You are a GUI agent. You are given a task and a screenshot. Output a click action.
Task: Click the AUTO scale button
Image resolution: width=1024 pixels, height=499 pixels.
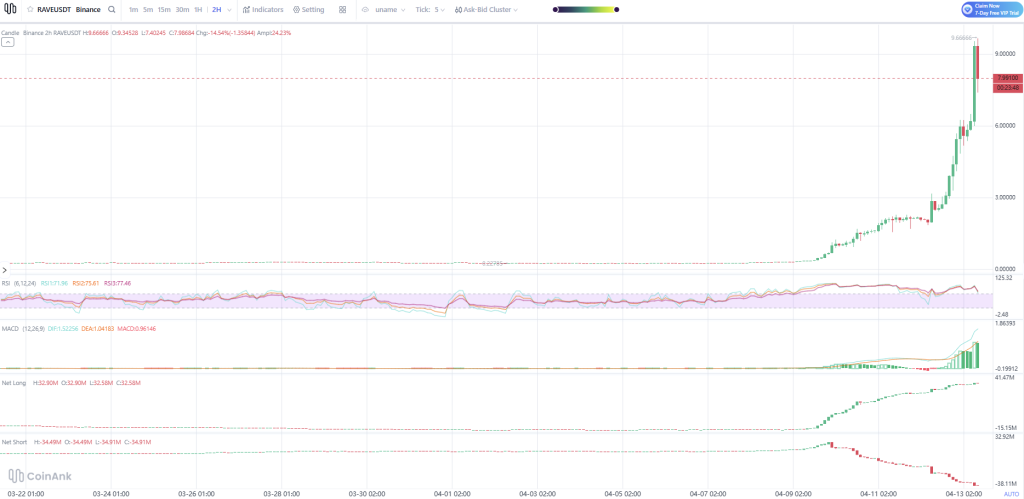[1010, 493]
